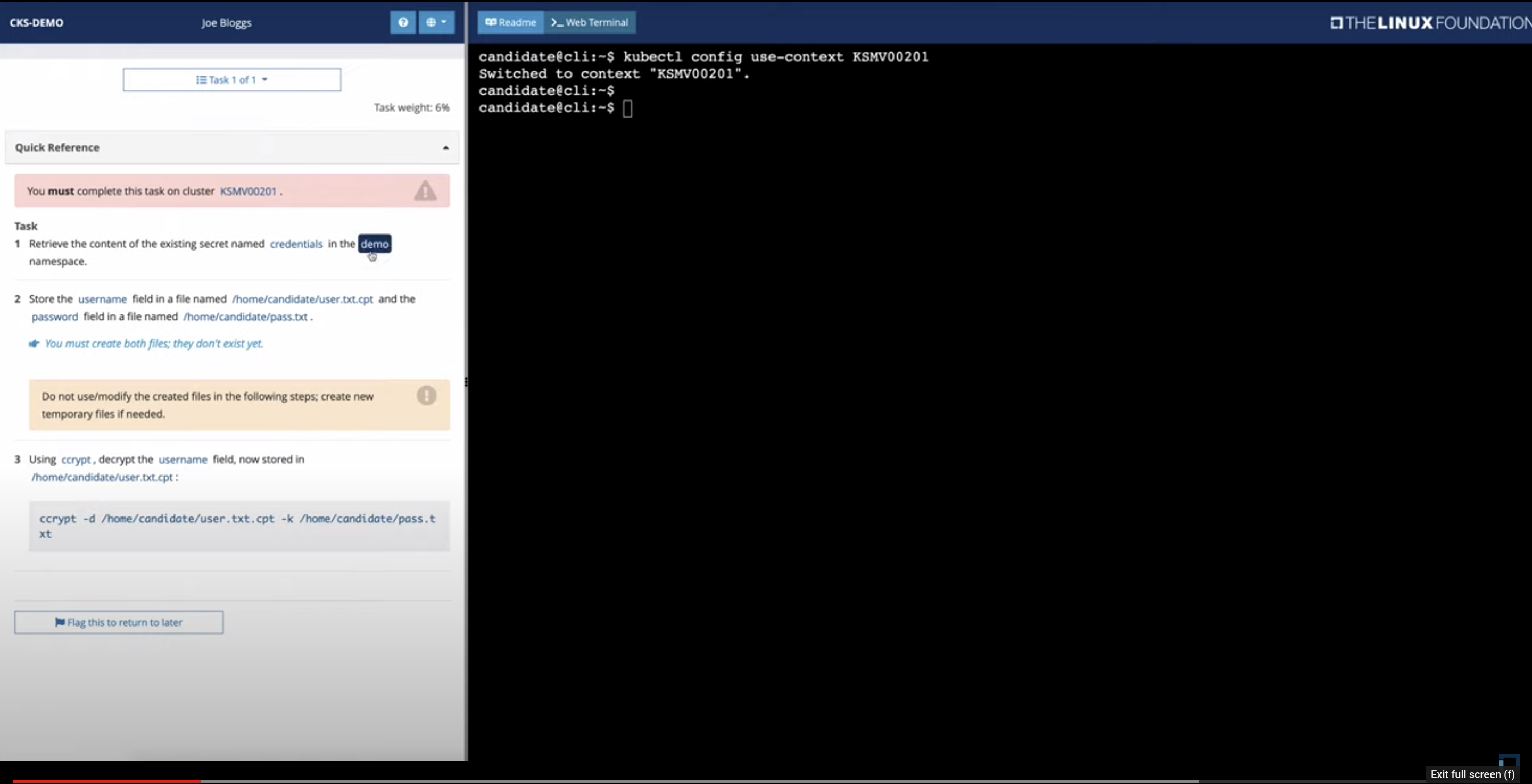
Task: Switch to the Web Terminal tab
Action: (x=590, y=22)
